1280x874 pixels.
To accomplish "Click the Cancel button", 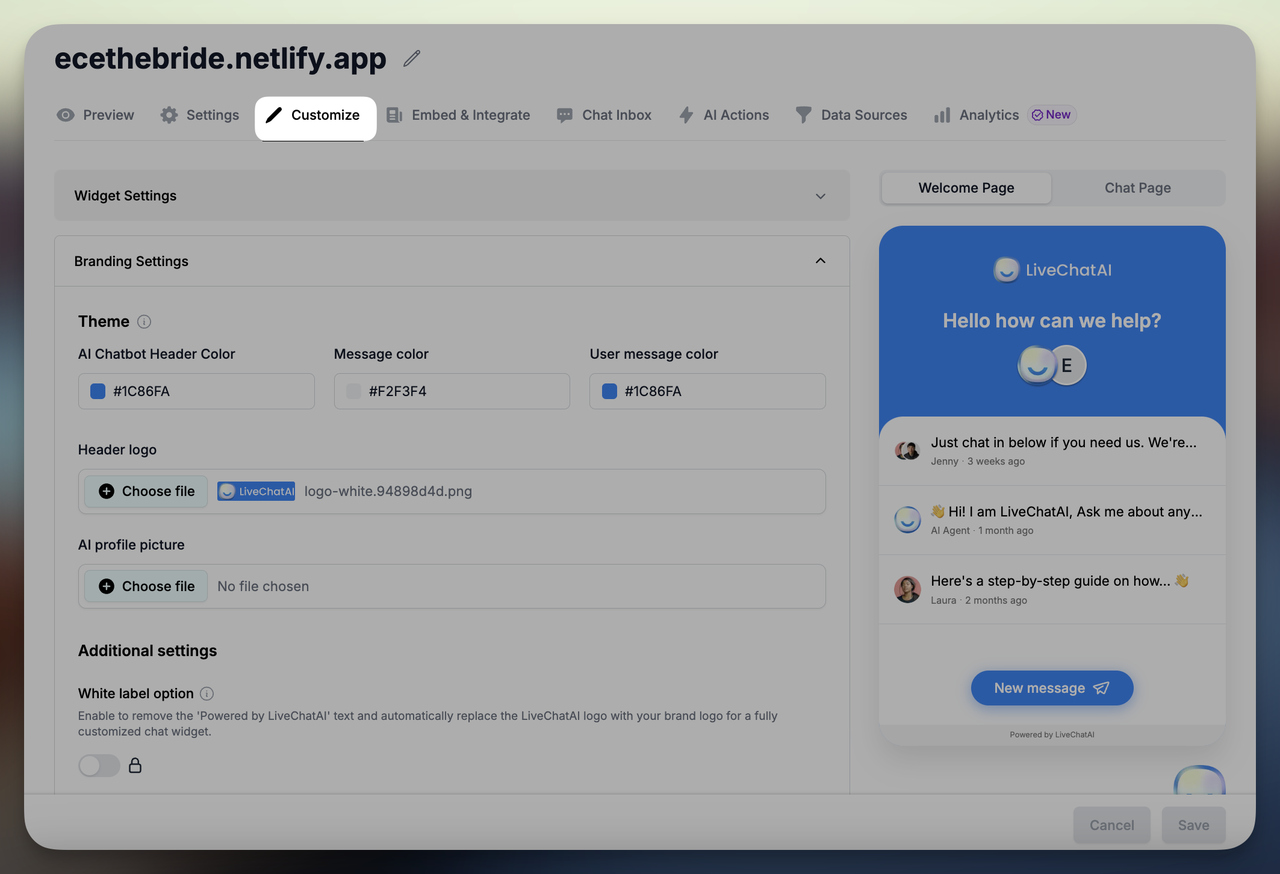I will coord(1112,825).
